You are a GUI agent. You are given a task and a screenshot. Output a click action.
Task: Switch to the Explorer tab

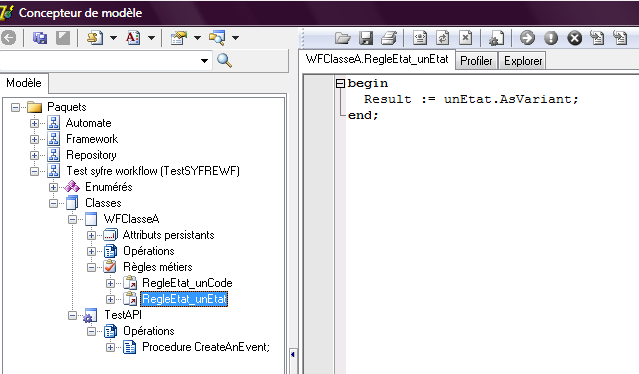coord(523,61)
